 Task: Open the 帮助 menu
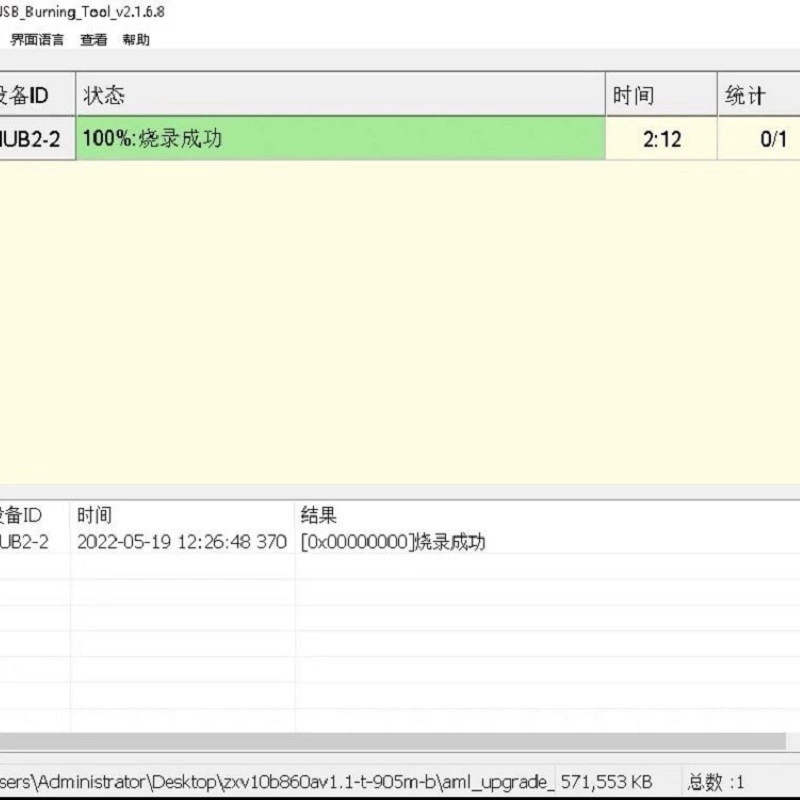click(x=136, y=40)
